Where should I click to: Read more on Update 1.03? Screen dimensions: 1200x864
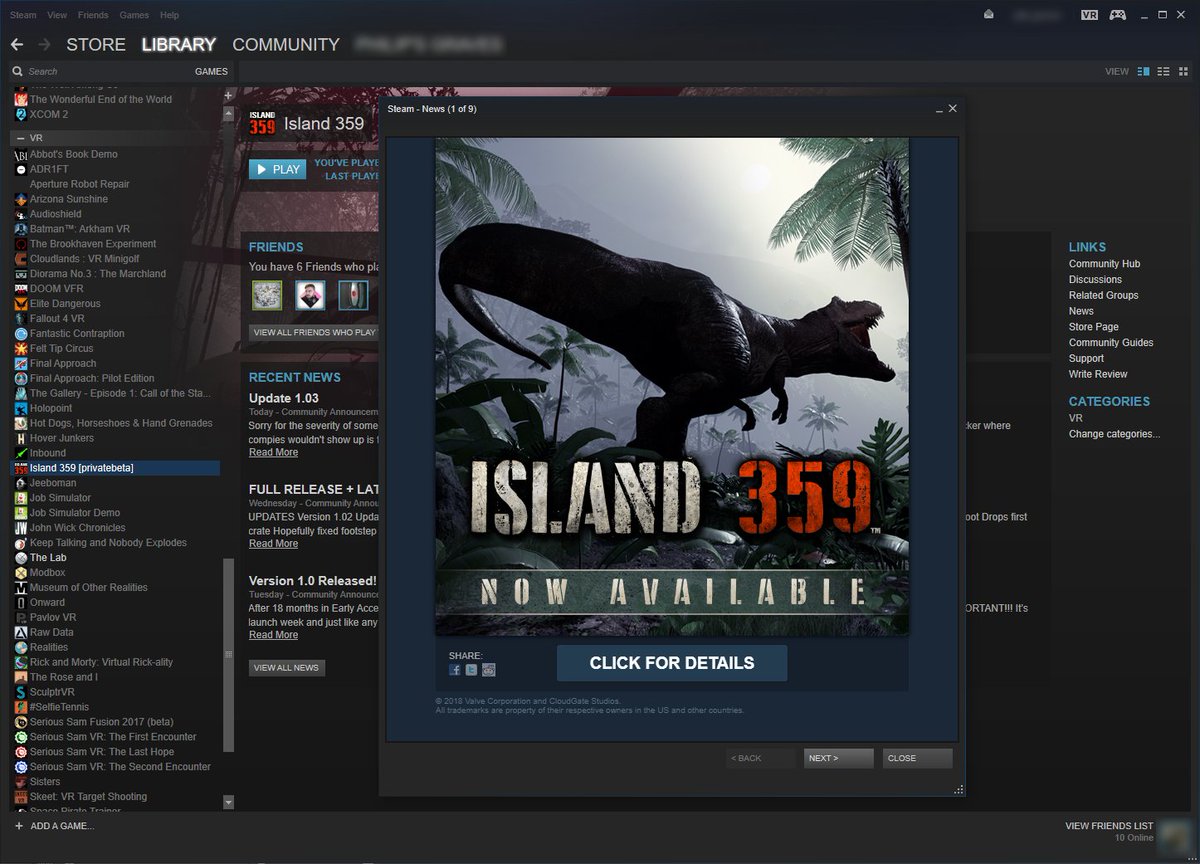tap(273, 452)
